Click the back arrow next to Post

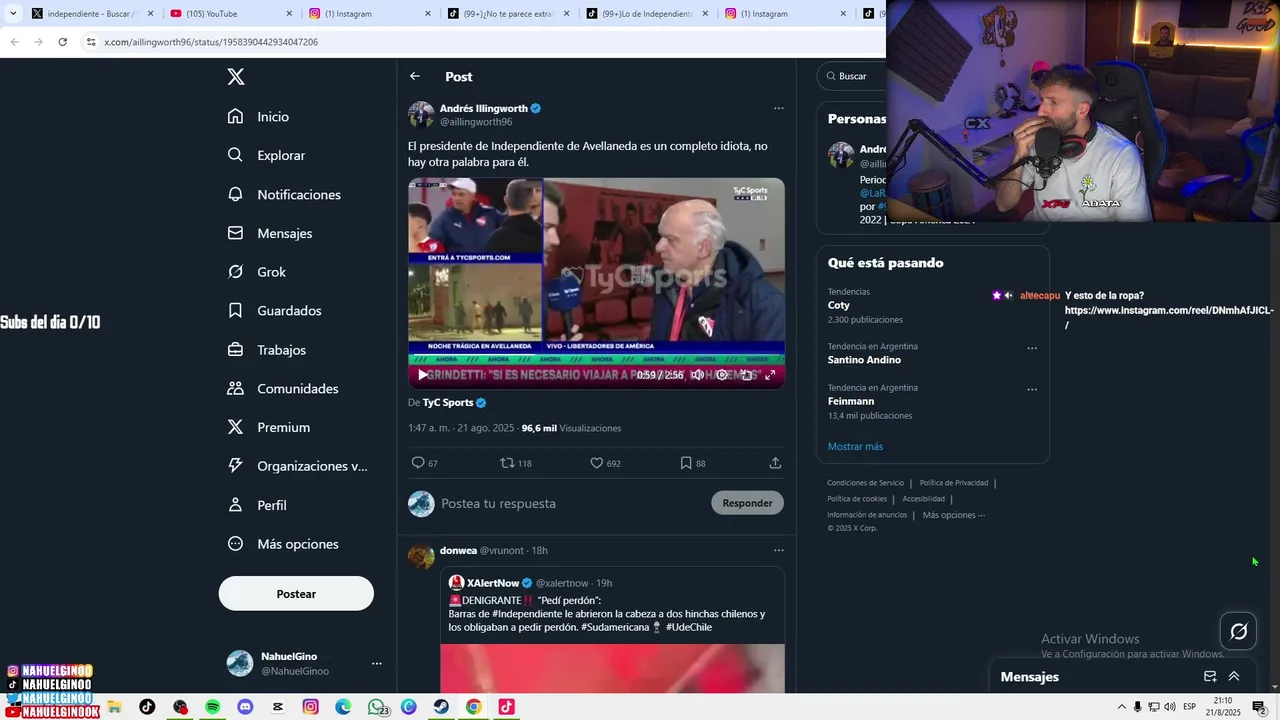pyautogui.click(x=415, y=76)
